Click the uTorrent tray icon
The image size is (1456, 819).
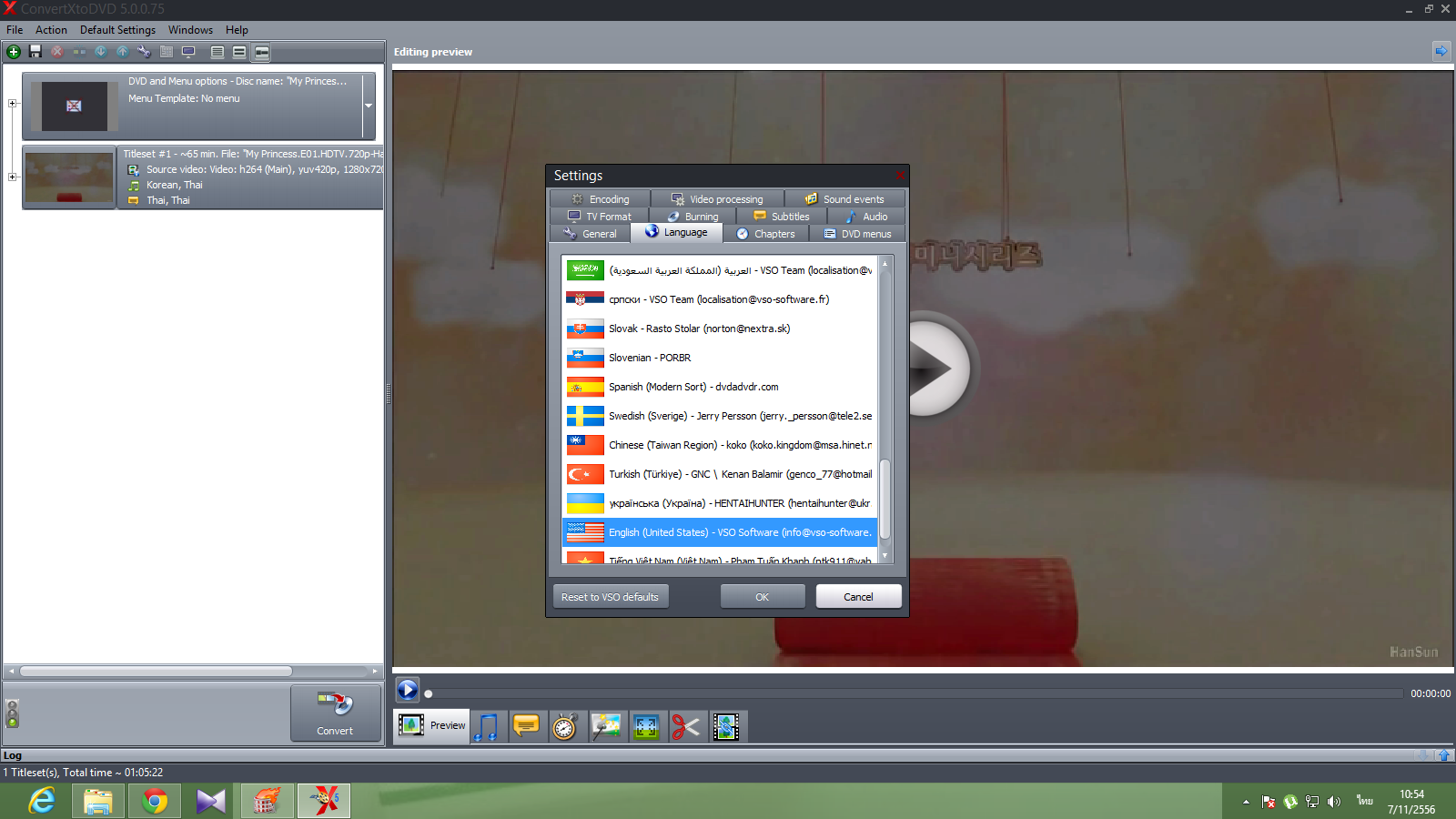coord(1290,802)
